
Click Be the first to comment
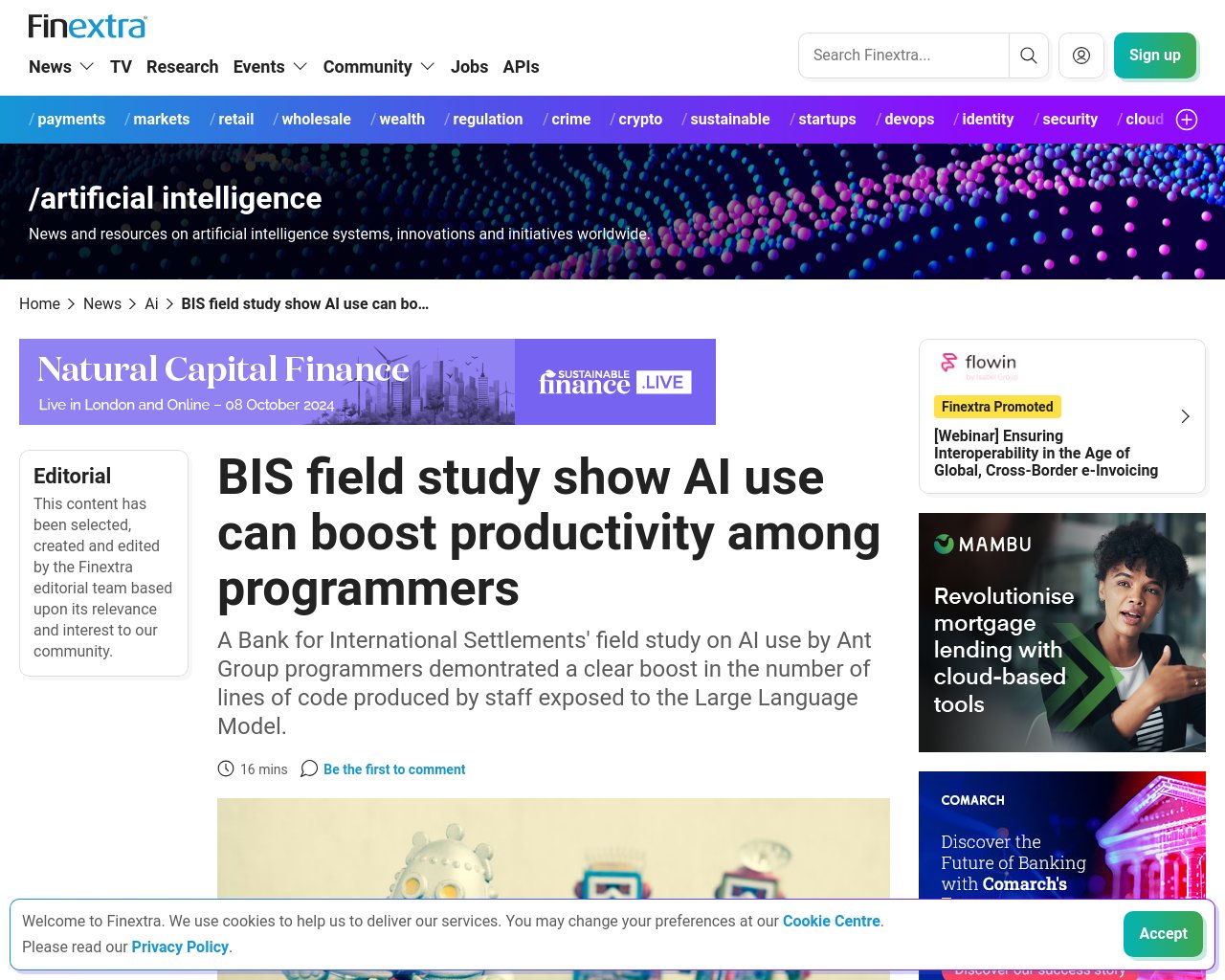click(394, 769)
